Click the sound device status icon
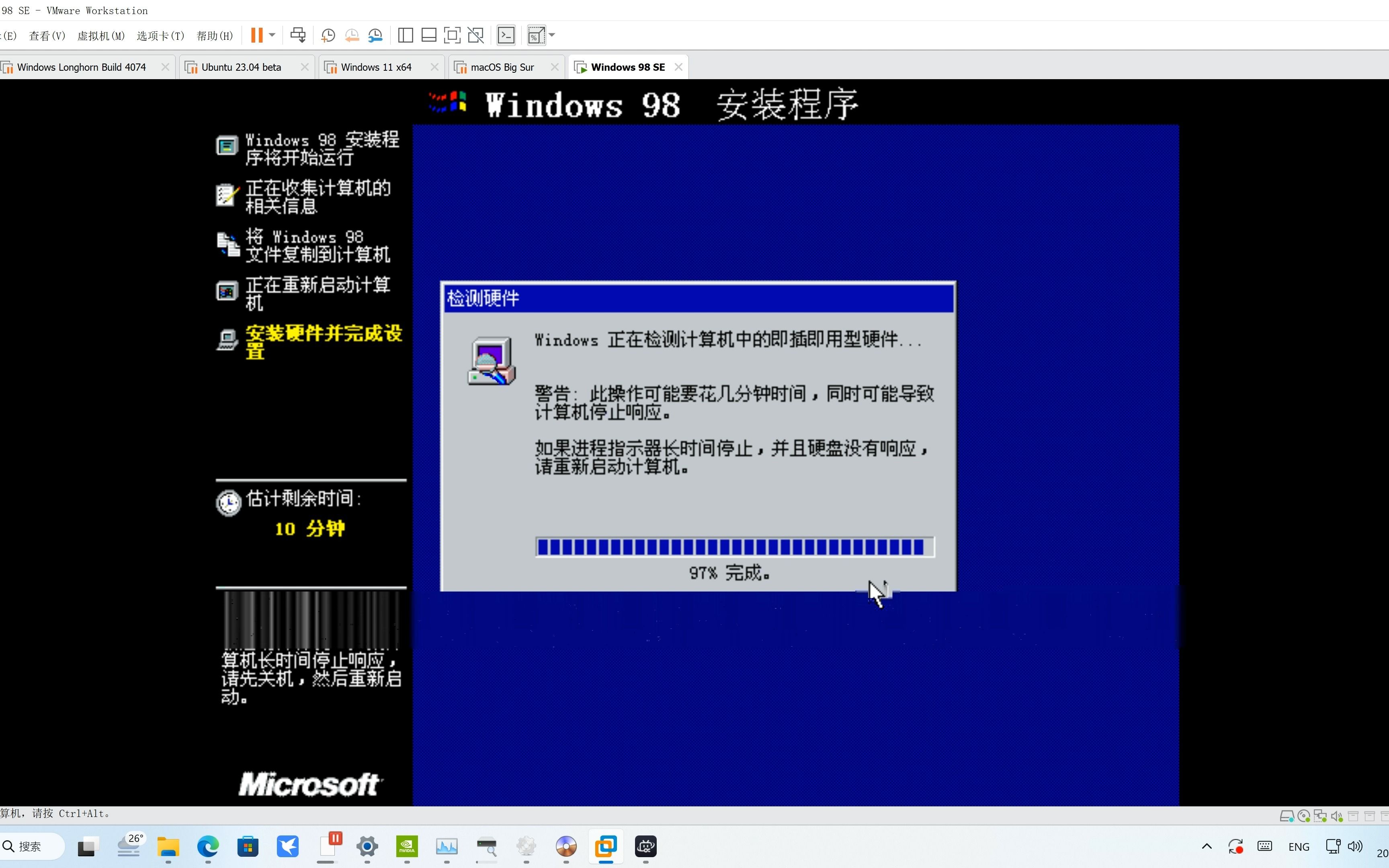Screen dimensions: 1389x868 [1338, 816]
